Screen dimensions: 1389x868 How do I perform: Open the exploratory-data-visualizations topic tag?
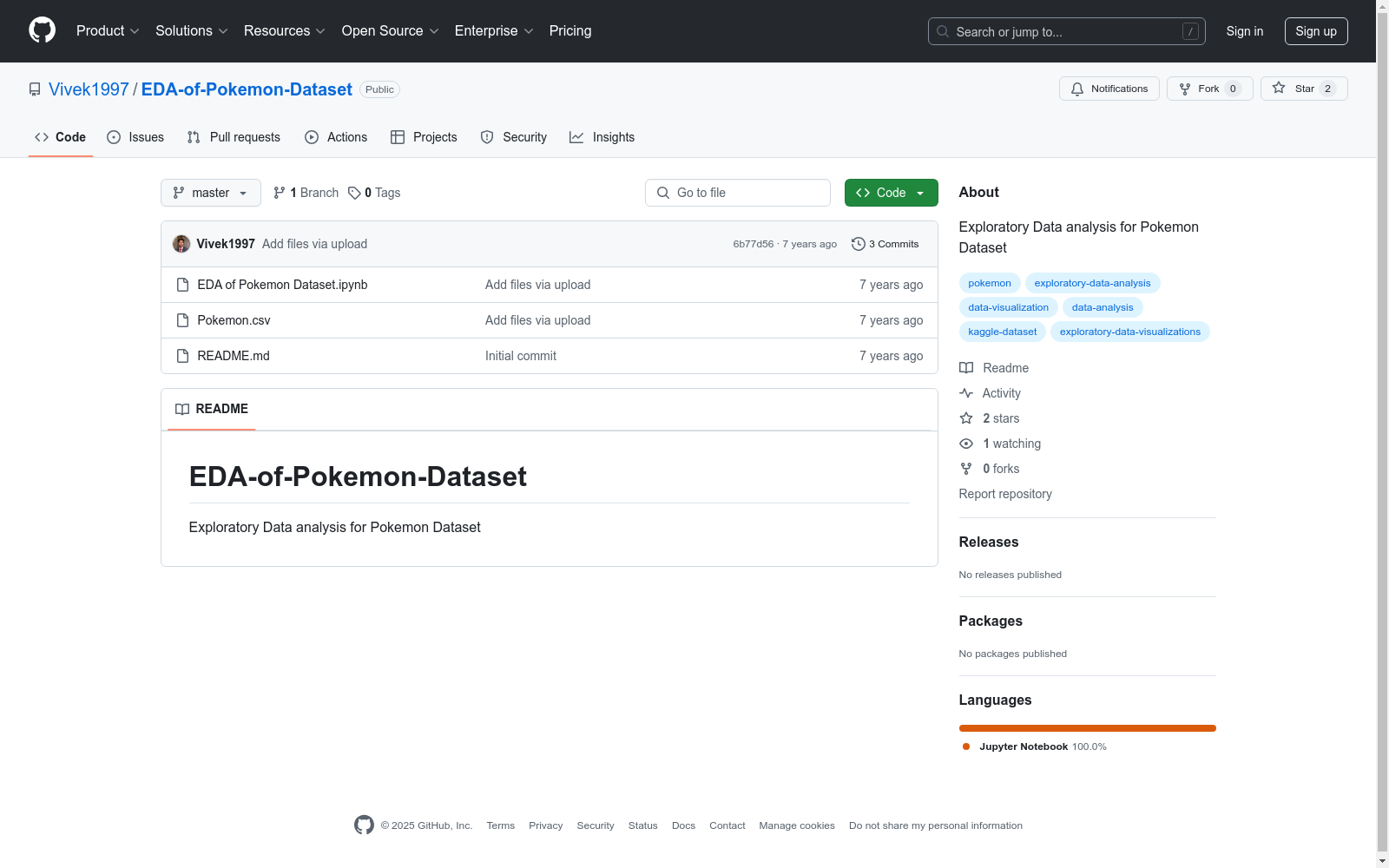coord(1130,332)
